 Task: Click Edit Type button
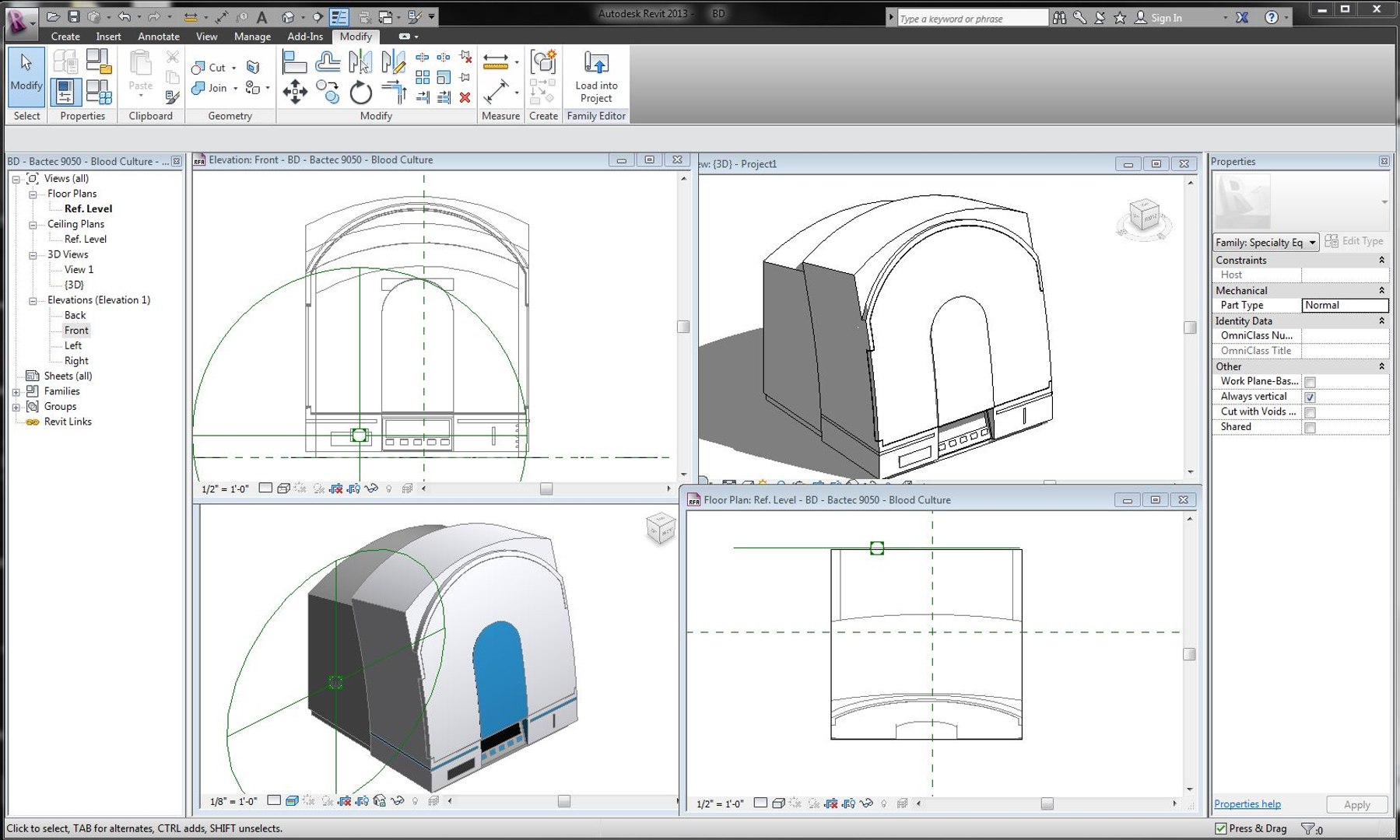[1354, 241]
